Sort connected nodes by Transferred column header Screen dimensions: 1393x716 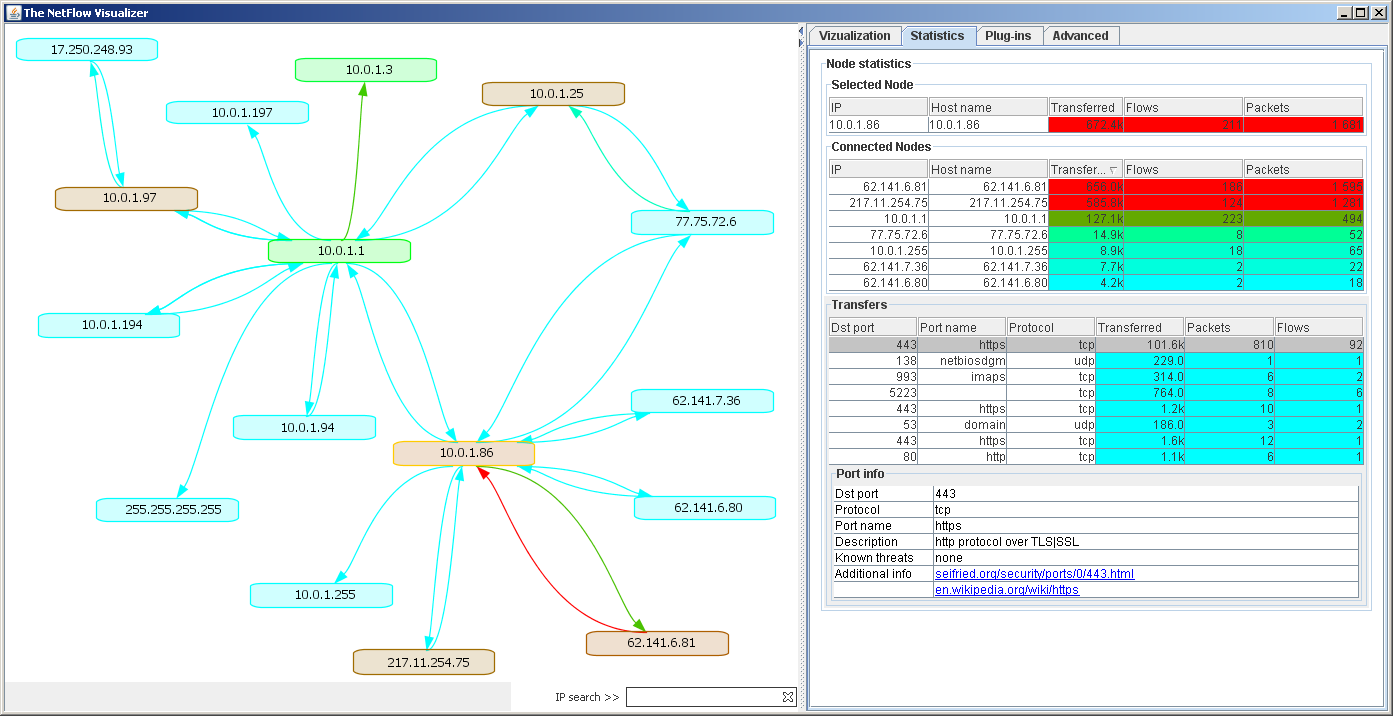coord(1085,169)
